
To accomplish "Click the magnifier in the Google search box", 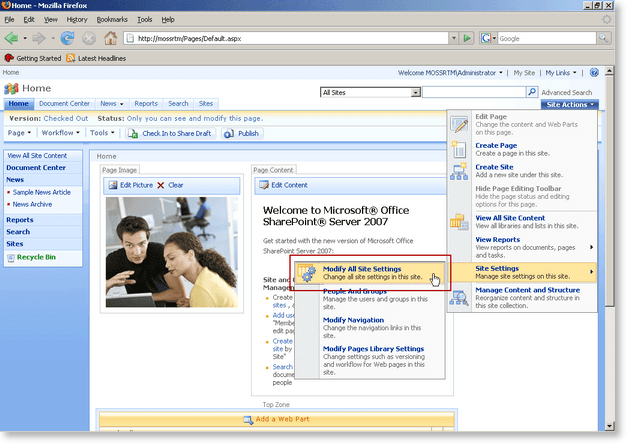I will (603, 38).
